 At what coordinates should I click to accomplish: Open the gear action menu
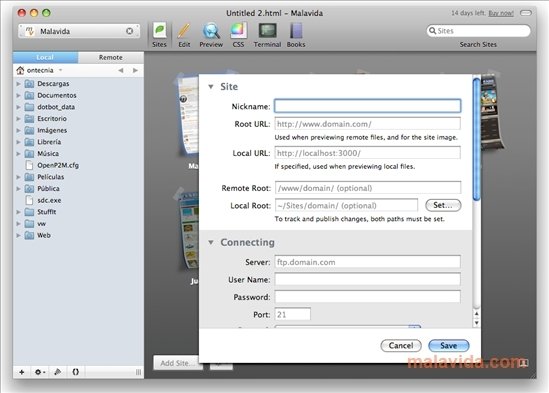[40, 372]
